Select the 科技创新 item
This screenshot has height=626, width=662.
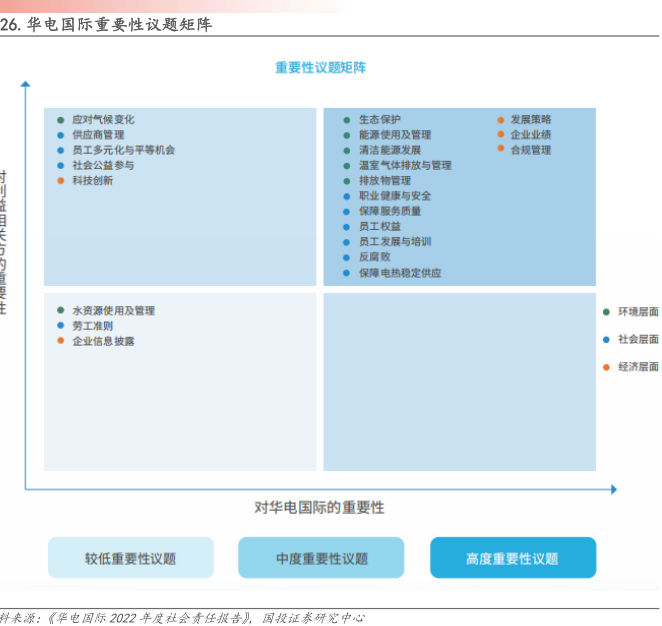(93, 180)
